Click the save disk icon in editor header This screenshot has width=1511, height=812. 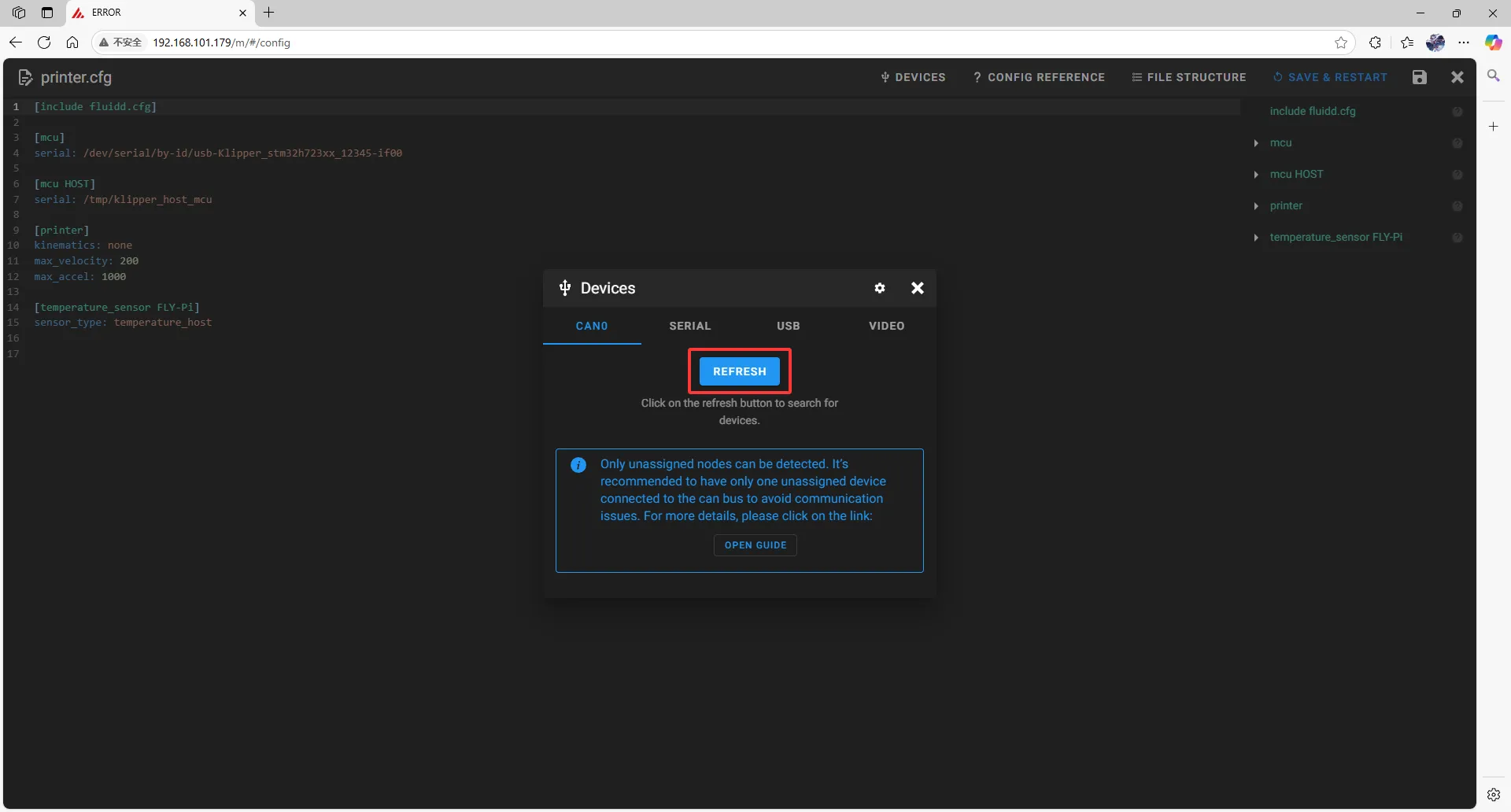tap(1419, 77)
